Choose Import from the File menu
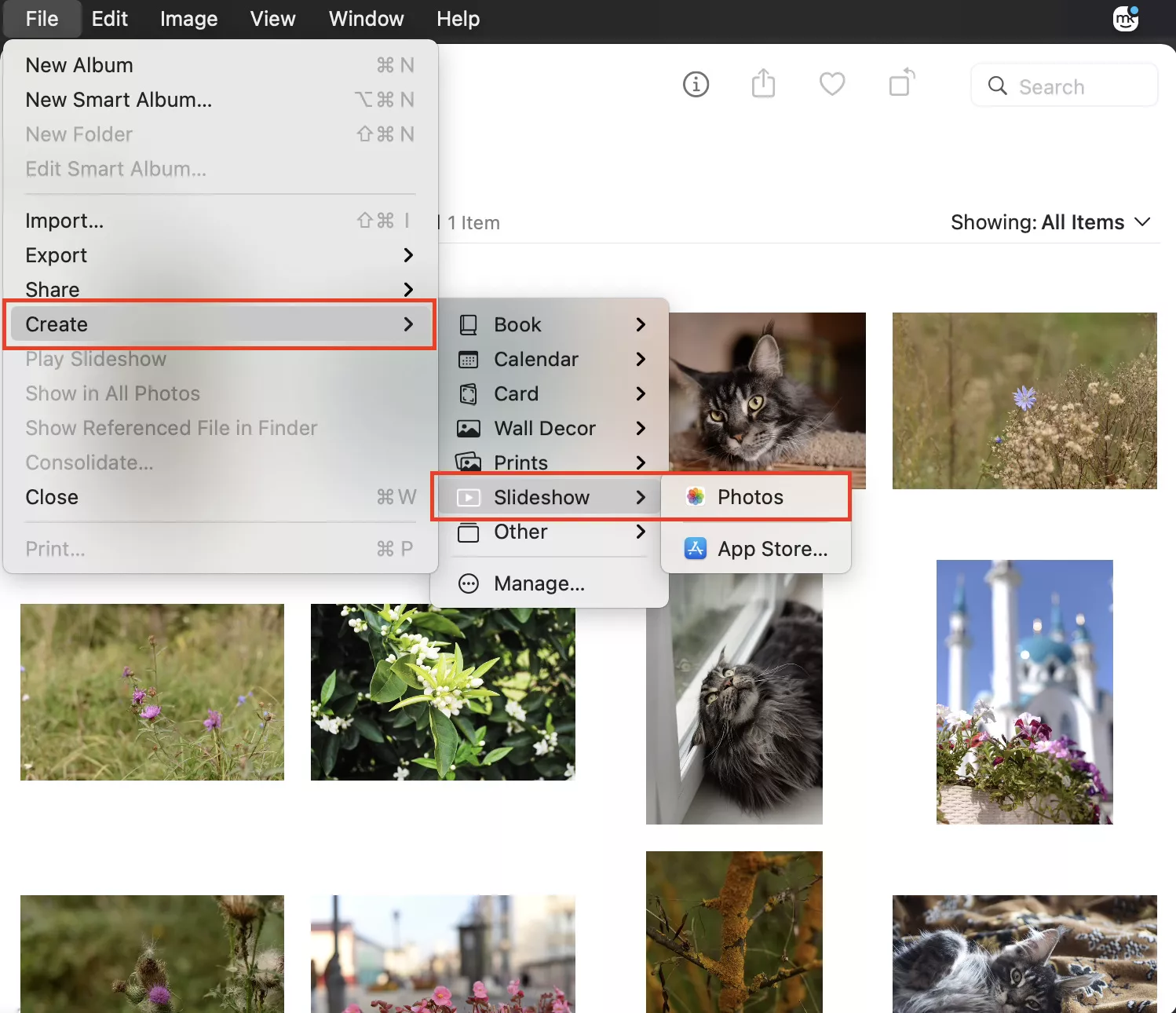 [64, 221]
